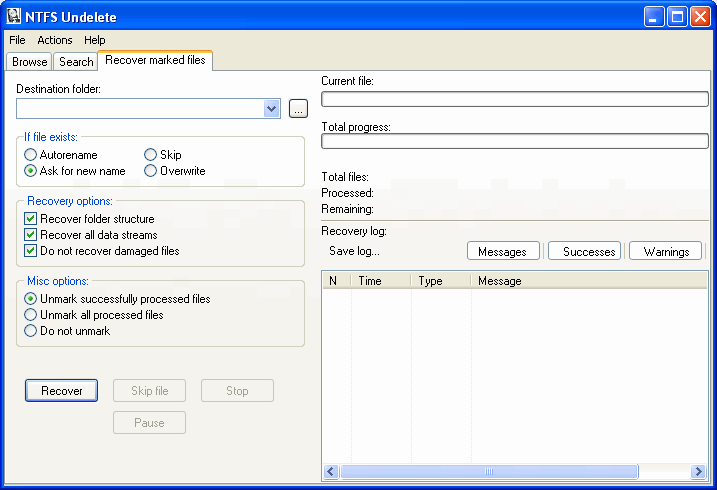Viewport: 717px width, 490px height.
Task: Click the Save log... link
Action: tap(354, 251)
